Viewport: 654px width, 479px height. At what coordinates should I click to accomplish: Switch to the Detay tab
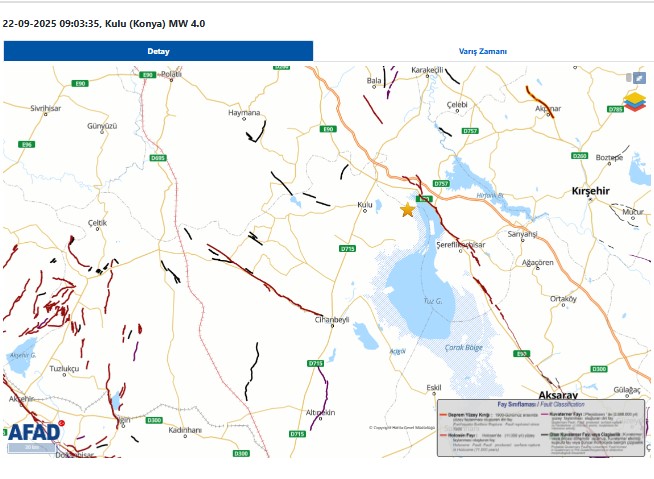158,51
